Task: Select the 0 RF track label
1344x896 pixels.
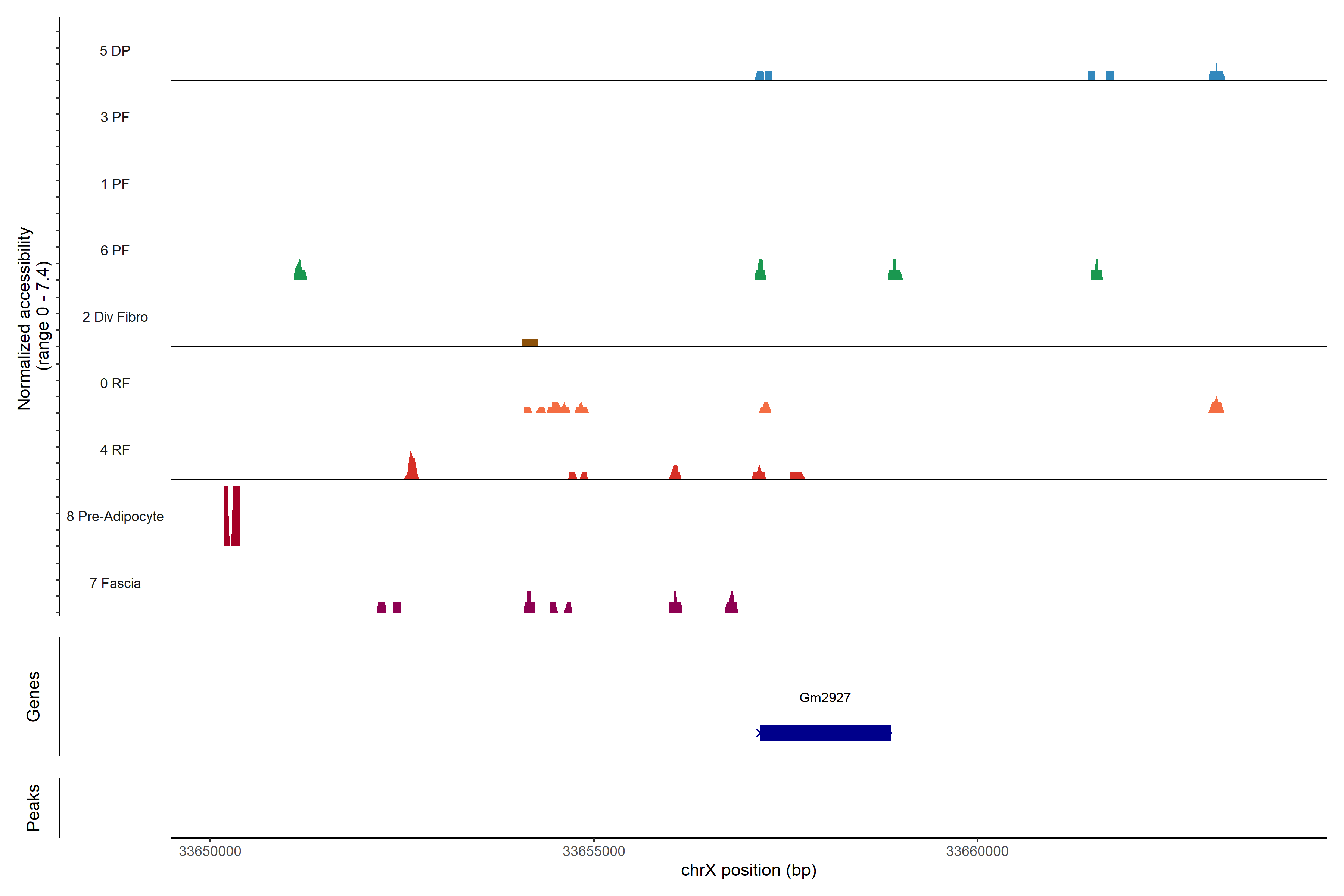Action: (115, 383)
